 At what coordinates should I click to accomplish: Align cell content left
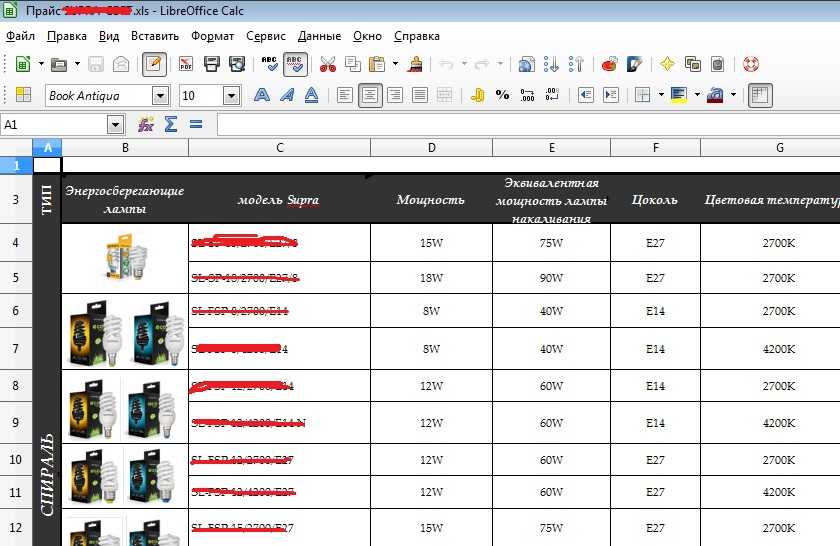coord(345,95)
